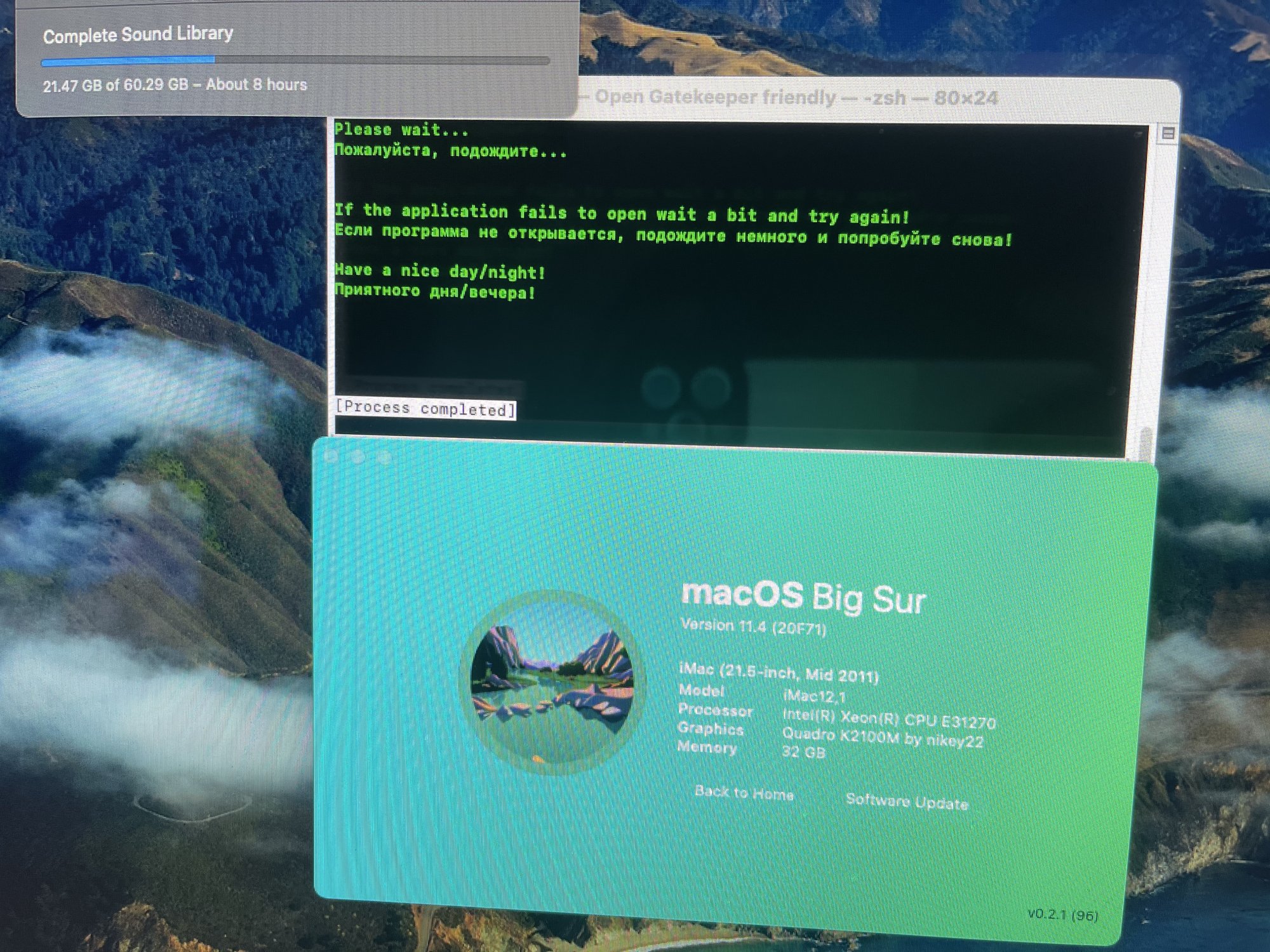The width and height of the screenshot is (1270, 952).
Task: Click the 'Have a nice day/night!' terminal line
Action: [x=439, y=271]
